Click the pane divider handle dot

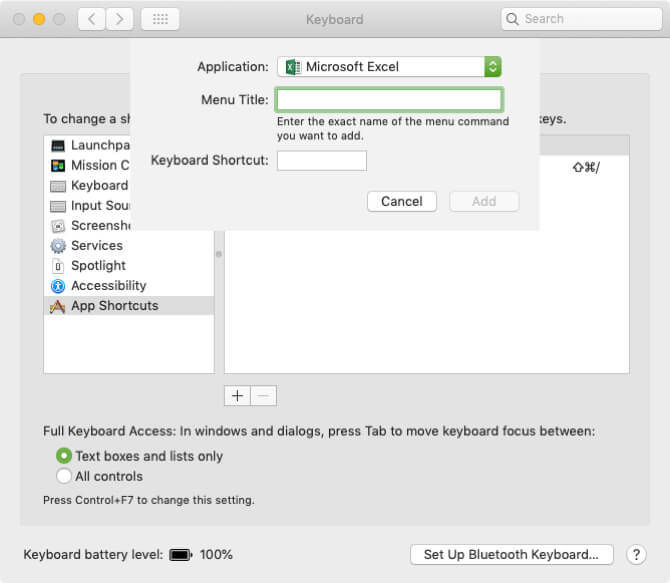click(219, 254)
